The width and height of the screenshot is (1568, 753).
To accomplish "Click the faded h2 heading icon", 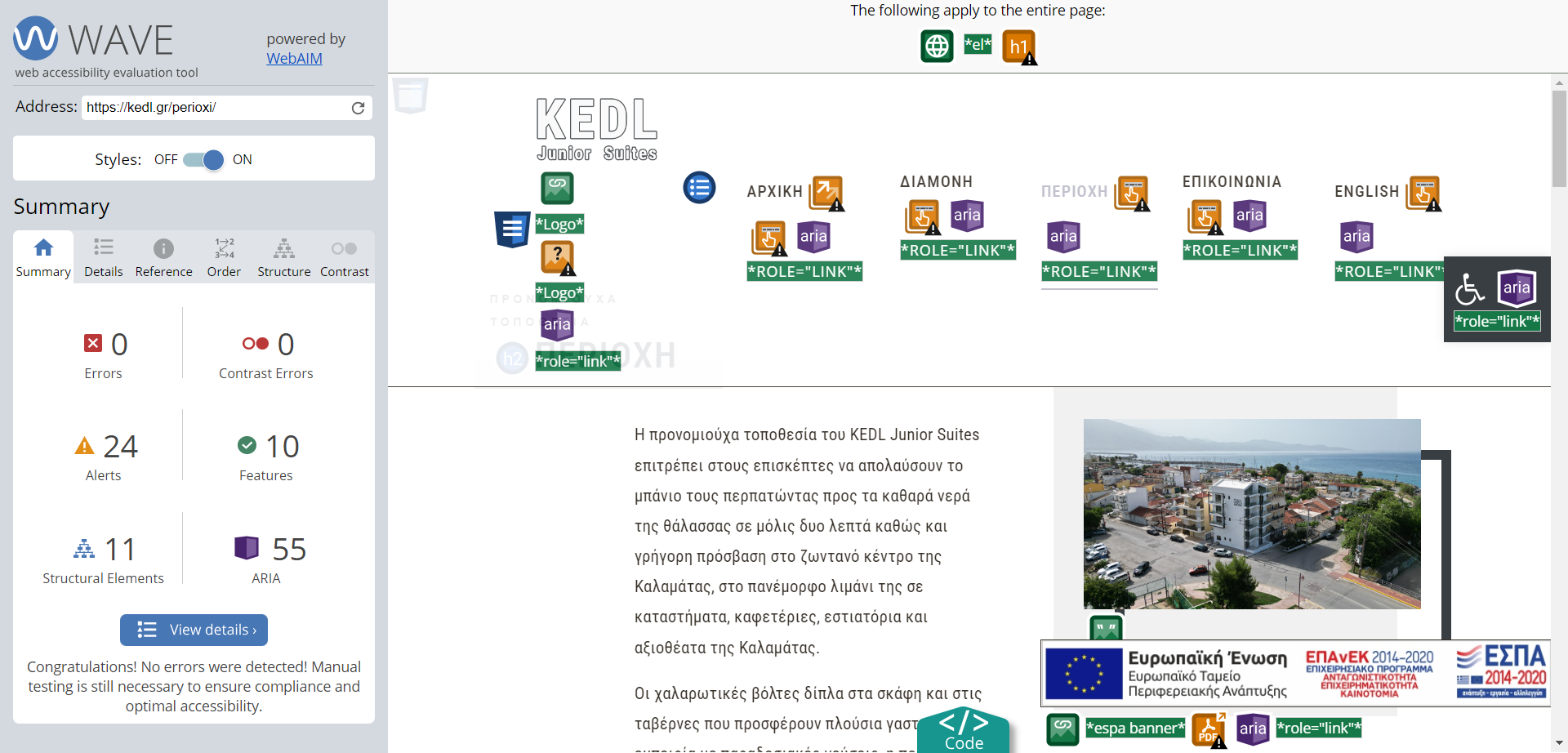I will coord(512,359).
